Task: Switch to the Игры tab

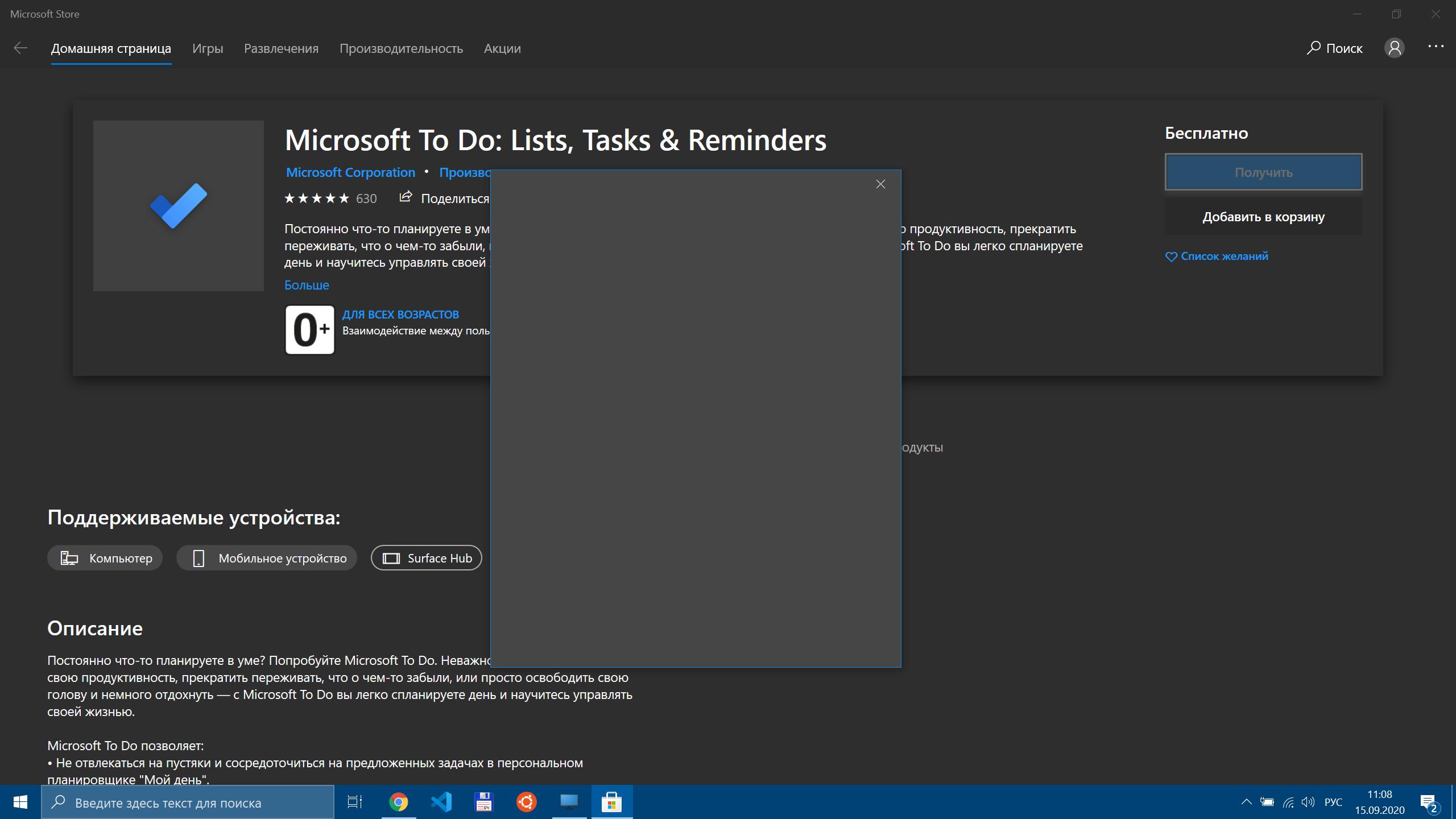Action: tap(208, 48)
